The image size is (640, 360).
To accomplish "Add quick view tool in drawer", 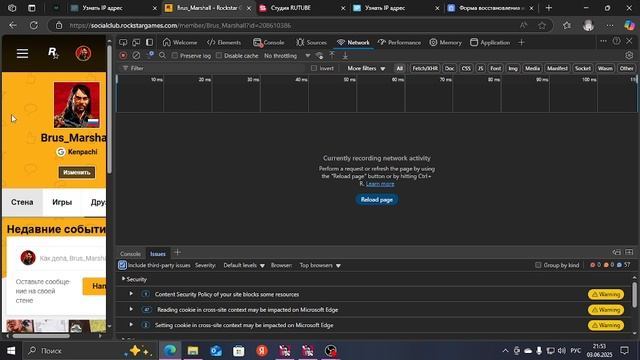I will pyautogui.click(x=177, y=253).
